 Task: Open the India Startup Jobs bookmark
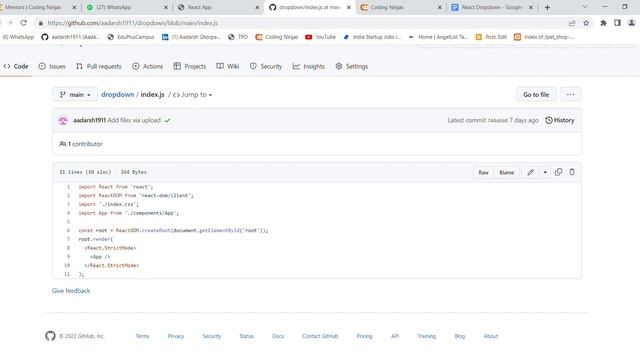click(372, 37)
